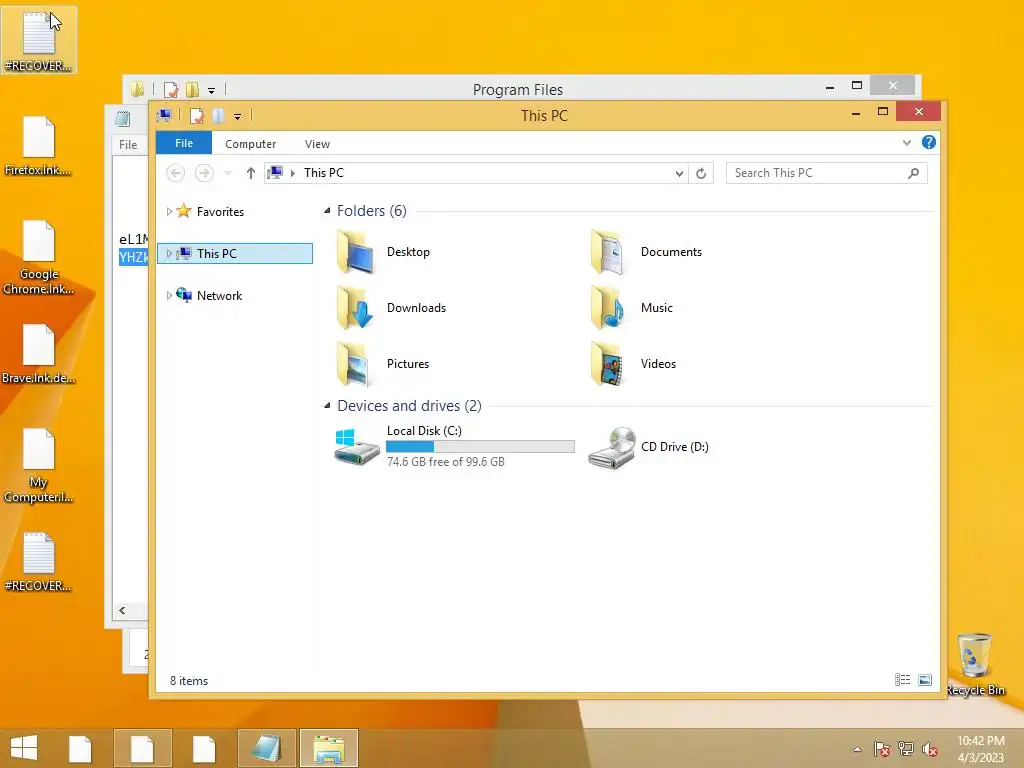The height and width of the screenshot is (768, 1024).
Task: Open the Downloads folder
Action: tap(391, 308)
